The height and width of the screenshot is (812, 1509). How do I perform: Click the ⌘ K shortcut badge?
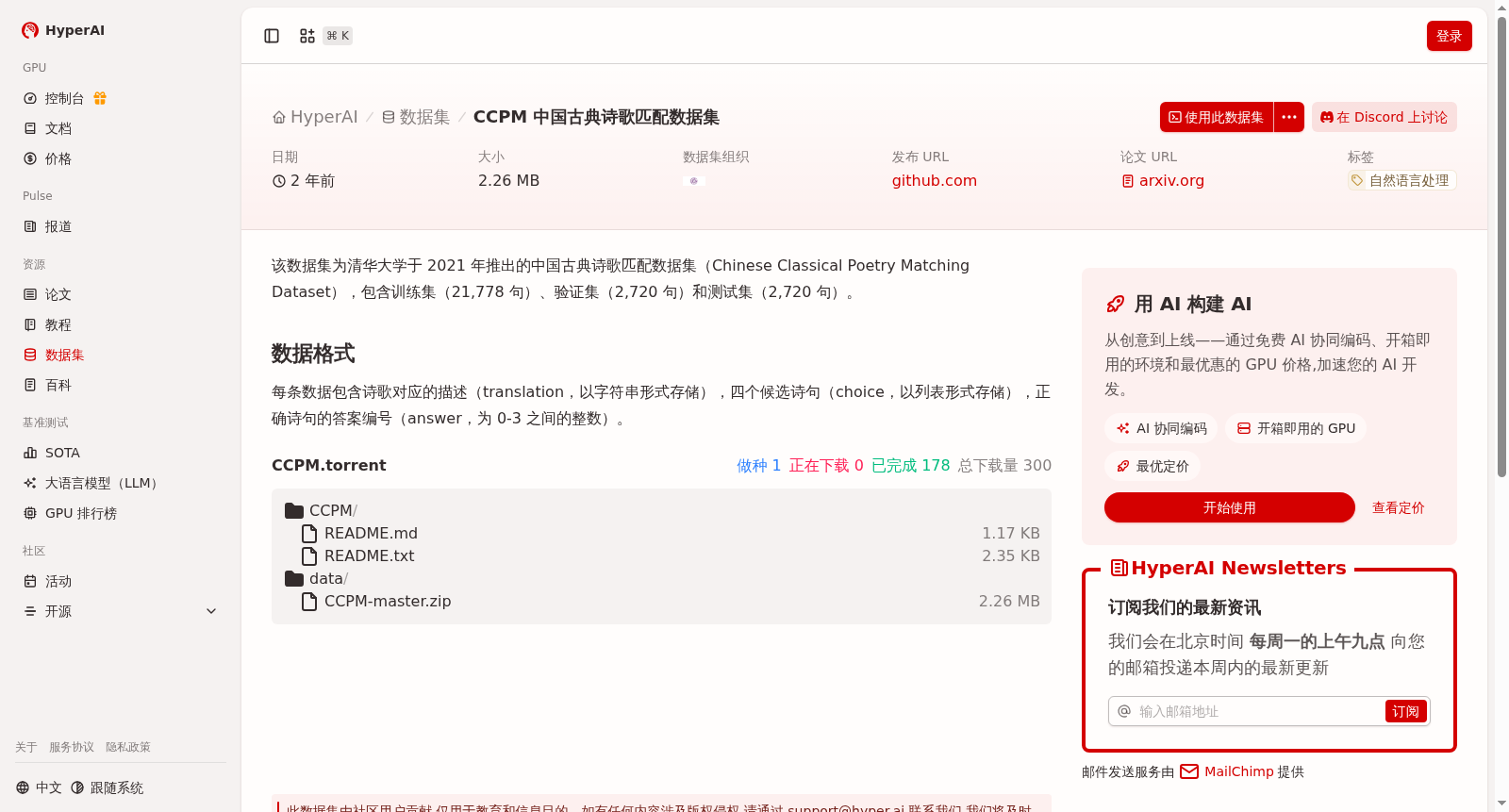coord(338,36)
